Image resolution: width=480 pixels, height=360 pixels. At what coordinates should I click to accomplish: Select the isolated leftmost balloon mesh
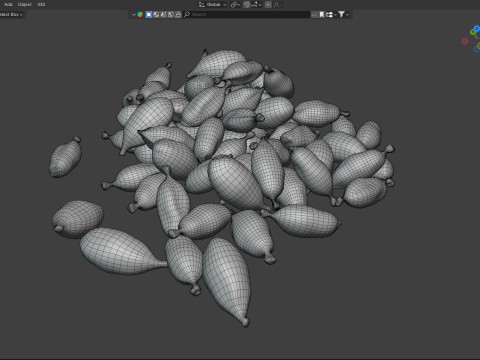pos(65,157)
